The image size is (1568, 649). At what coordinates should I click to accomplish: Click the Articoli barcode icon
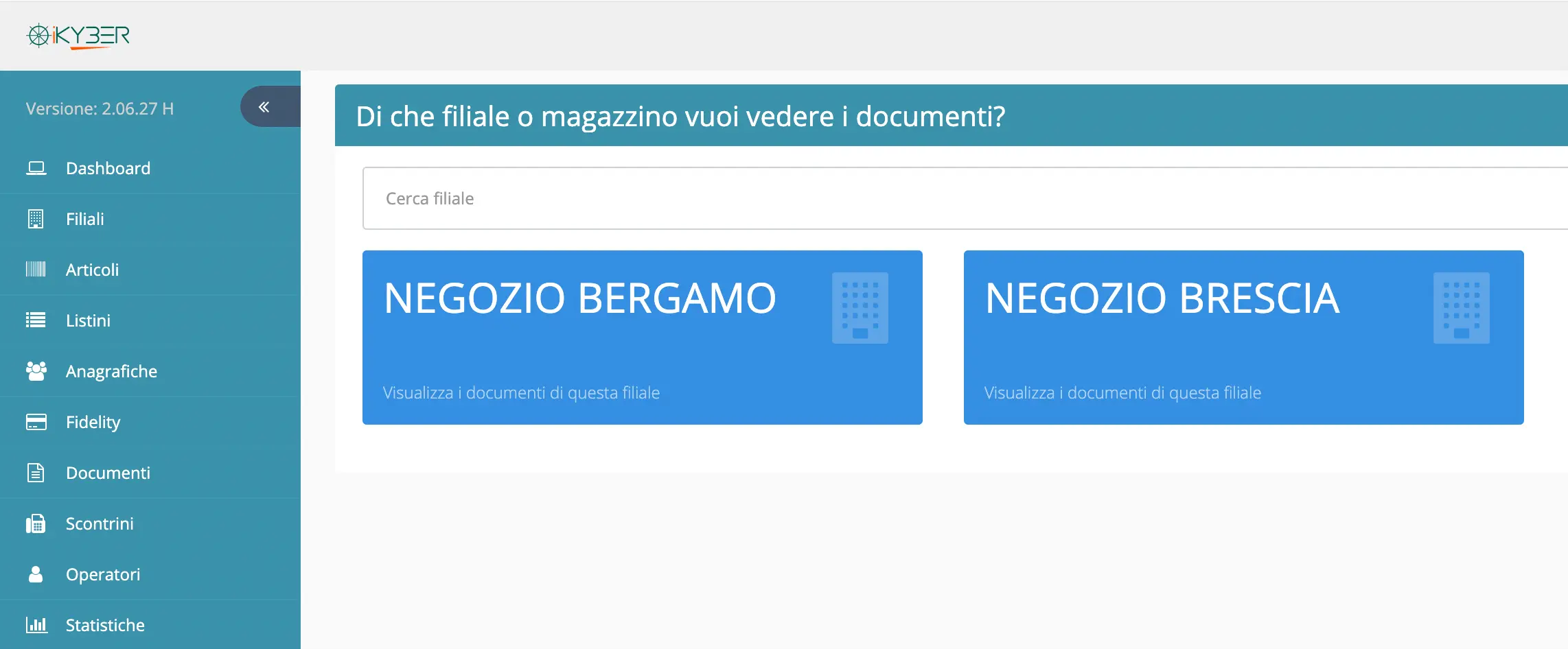coord(36,269)
